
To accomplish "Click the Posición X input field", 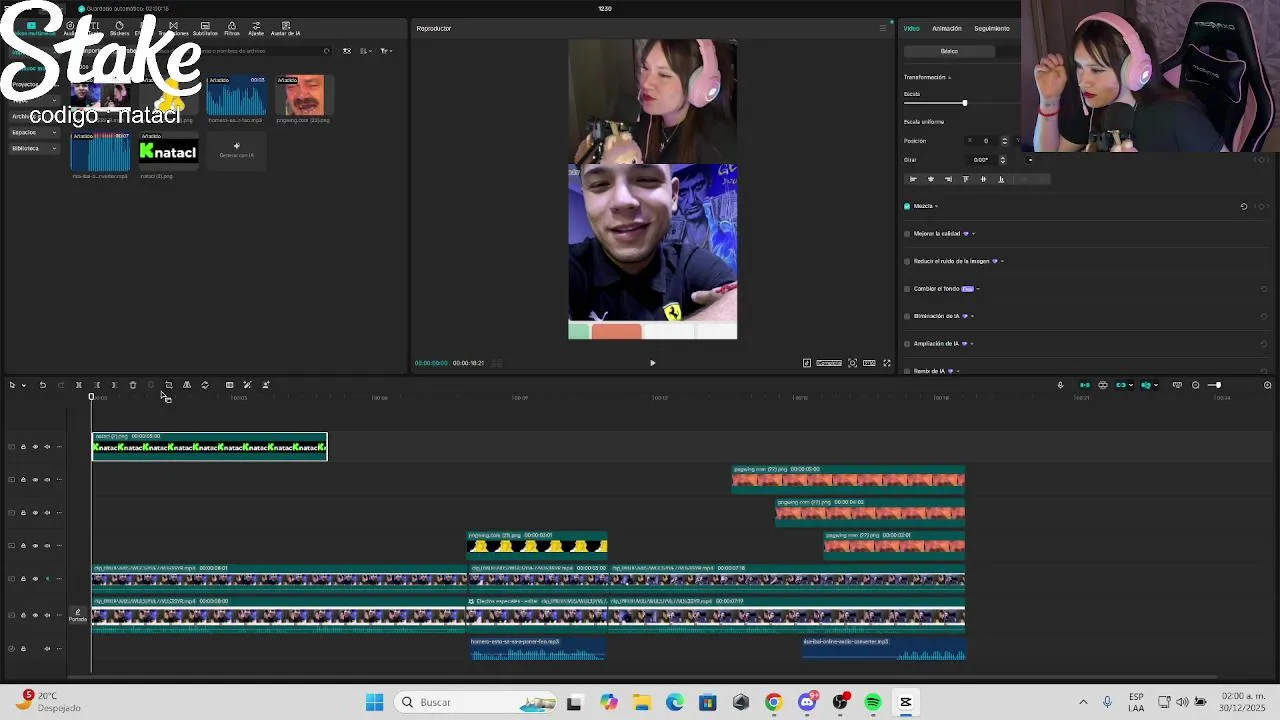I will (x=985, y=141).
